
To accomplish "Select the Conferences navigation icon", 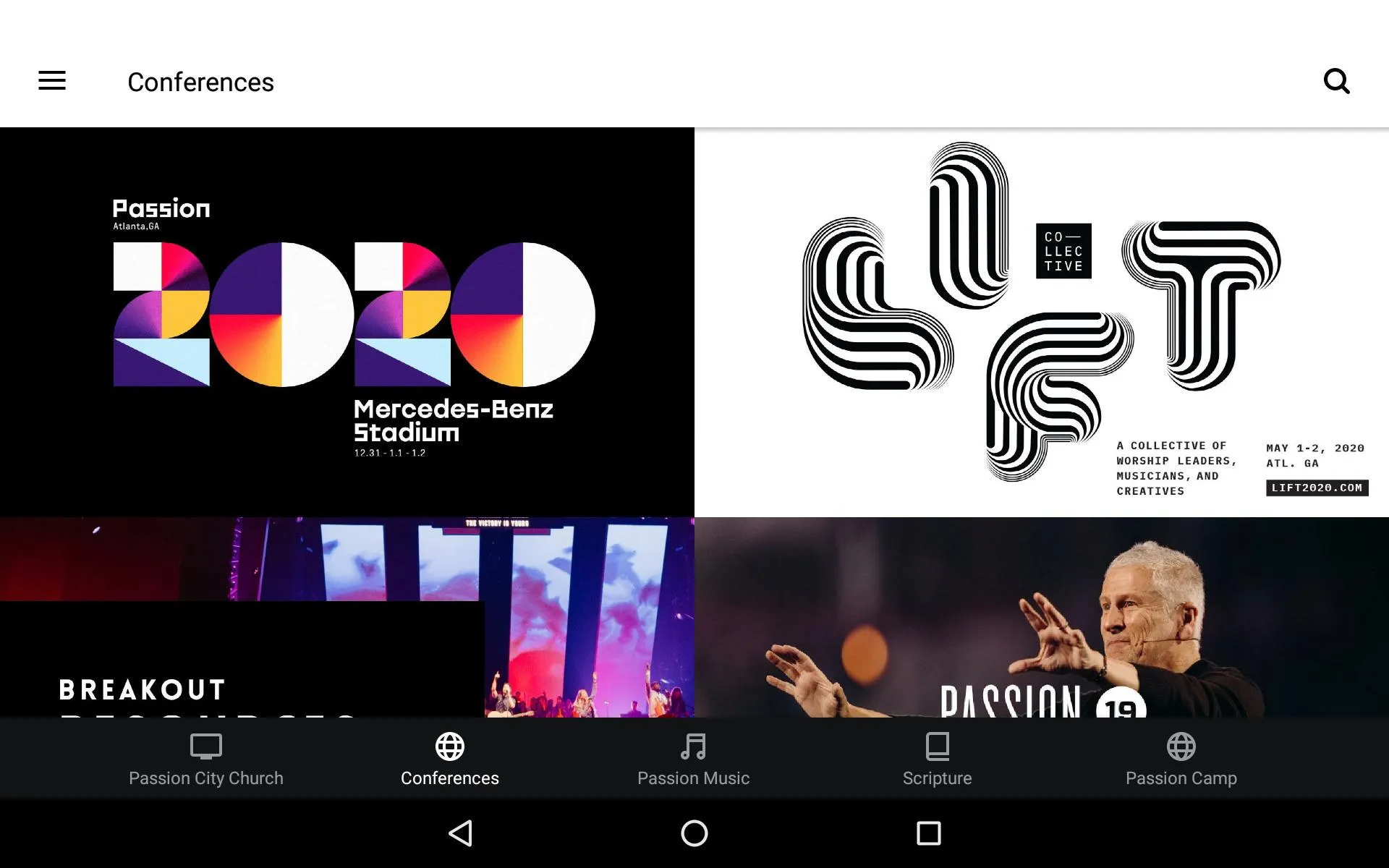I will [x=449, y=746].
